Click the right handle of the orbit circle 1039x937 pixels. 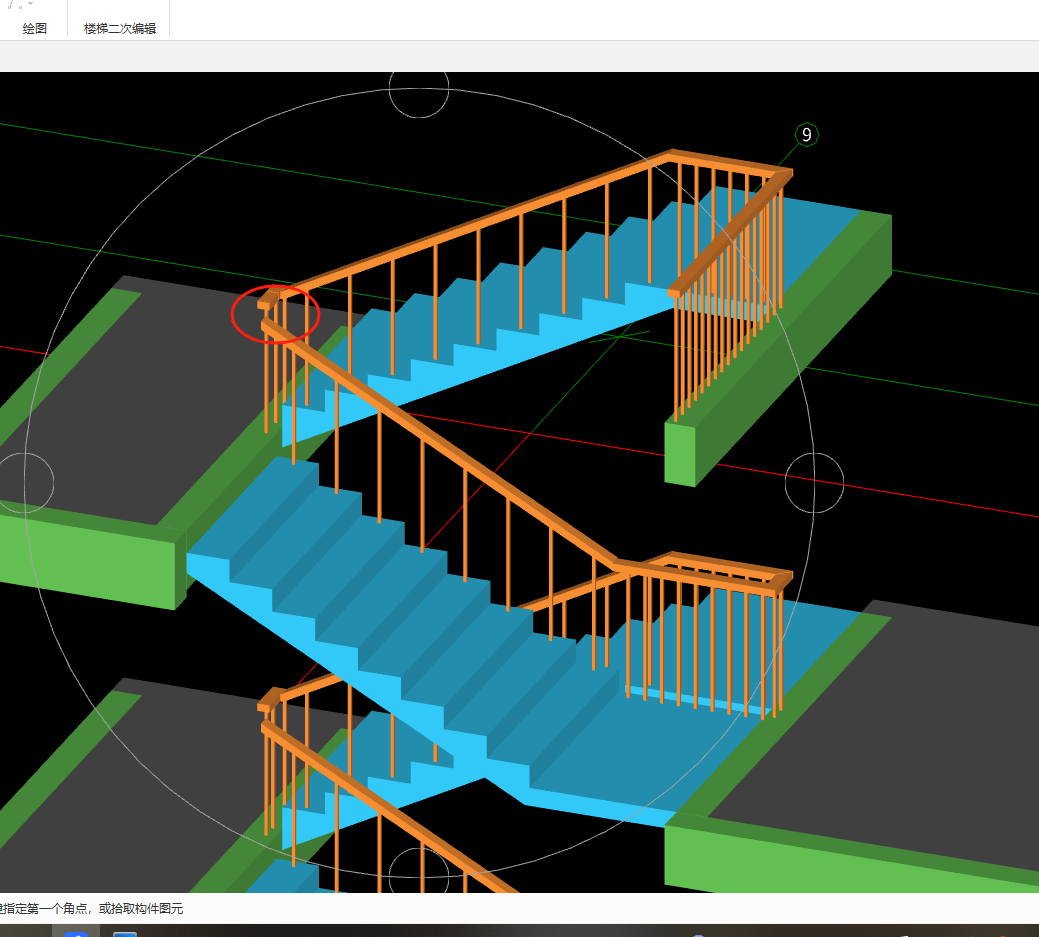814,483
